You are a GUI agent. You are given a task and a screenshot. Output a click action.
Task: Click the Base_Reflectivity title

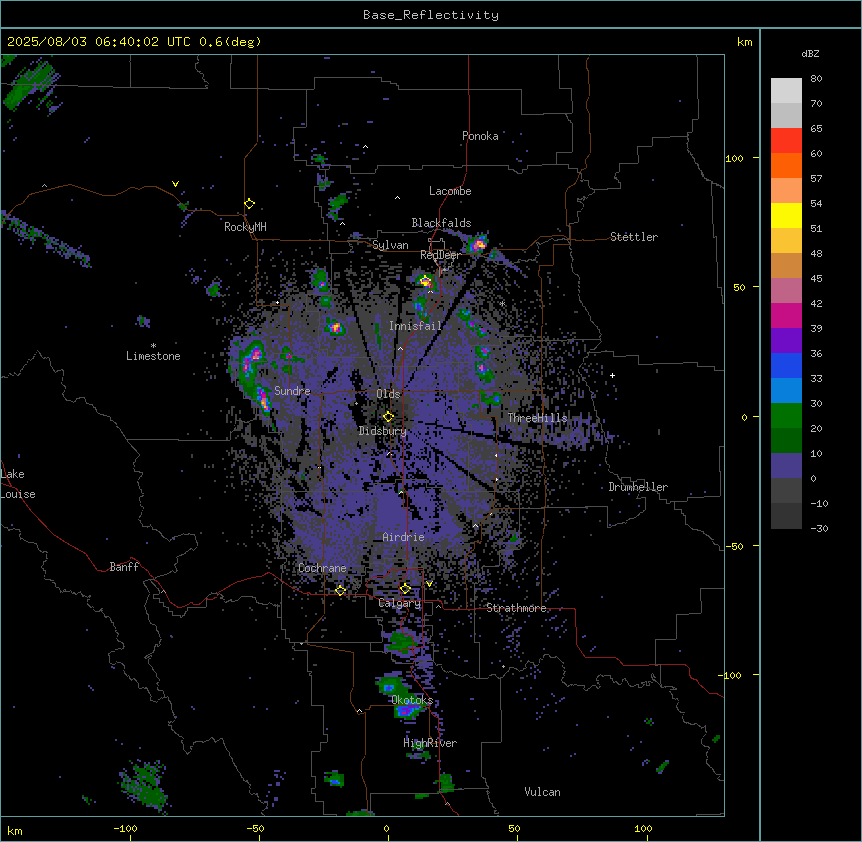(431, 15)
